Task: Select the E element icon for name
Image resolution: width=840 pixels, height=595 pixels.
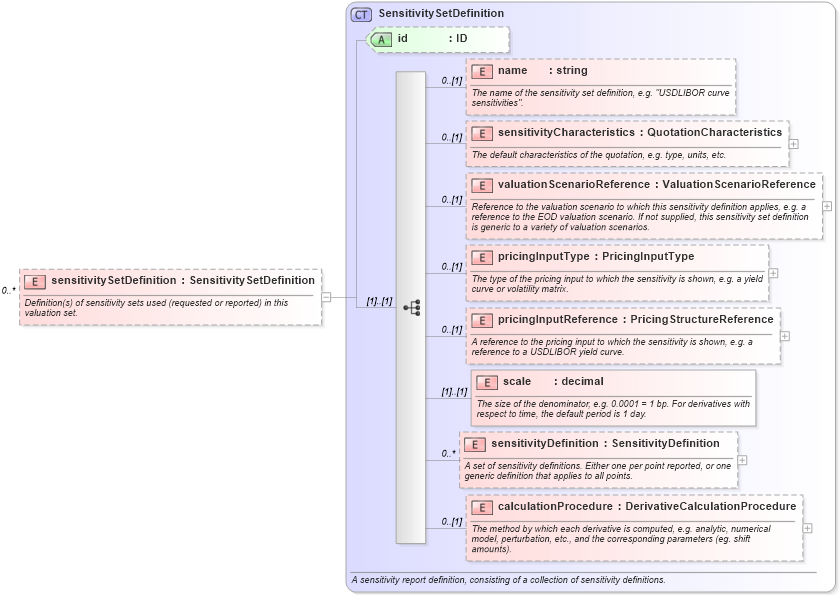Action: [481, 71]
